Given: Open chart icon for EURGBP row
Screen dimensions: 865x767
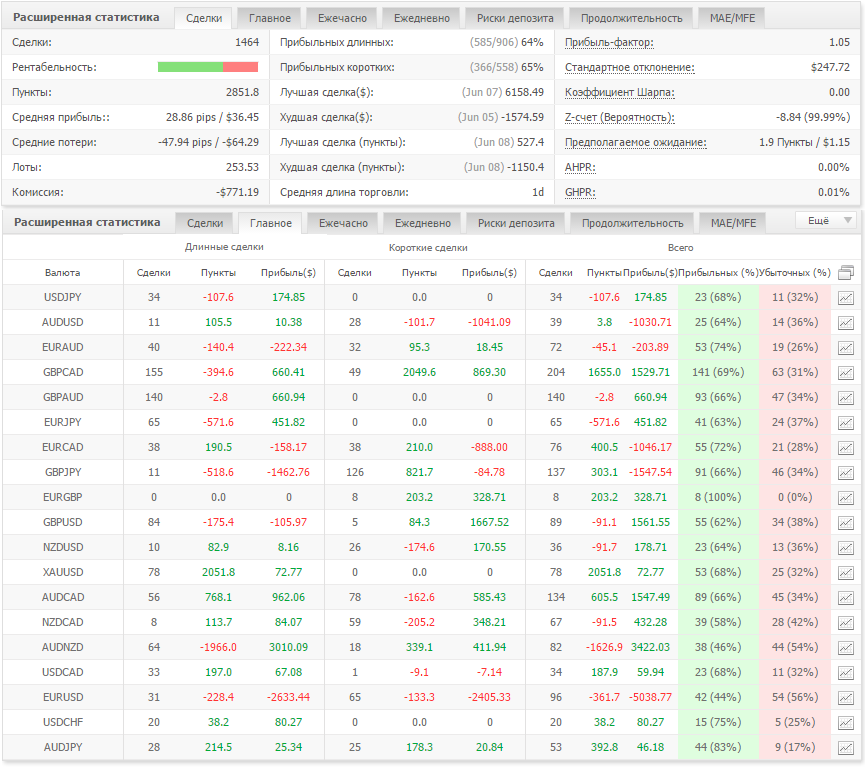Looking at the screenshot, I should [x=846, y=498].
